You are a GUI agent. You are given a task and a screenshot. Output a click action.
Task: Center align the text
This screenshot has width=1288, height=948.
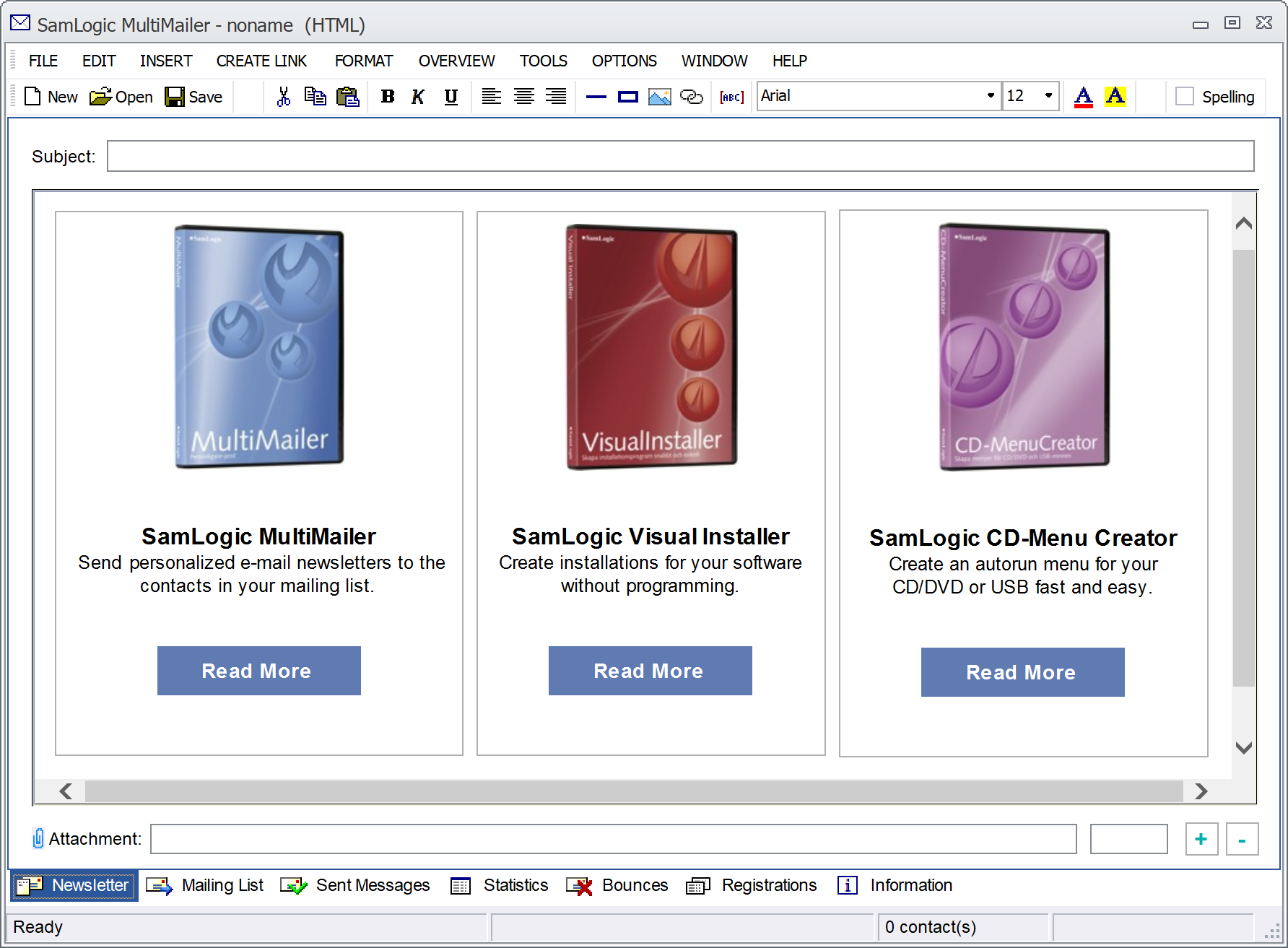click(x=524, y=97)
